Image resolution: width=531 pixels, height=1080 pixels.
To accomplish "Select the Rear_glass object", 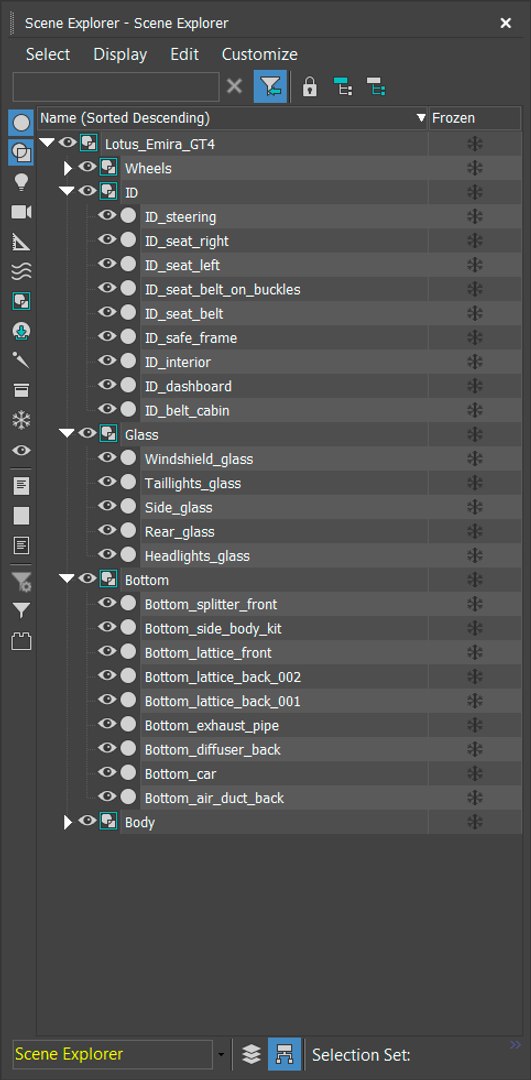I will [179, 532].
